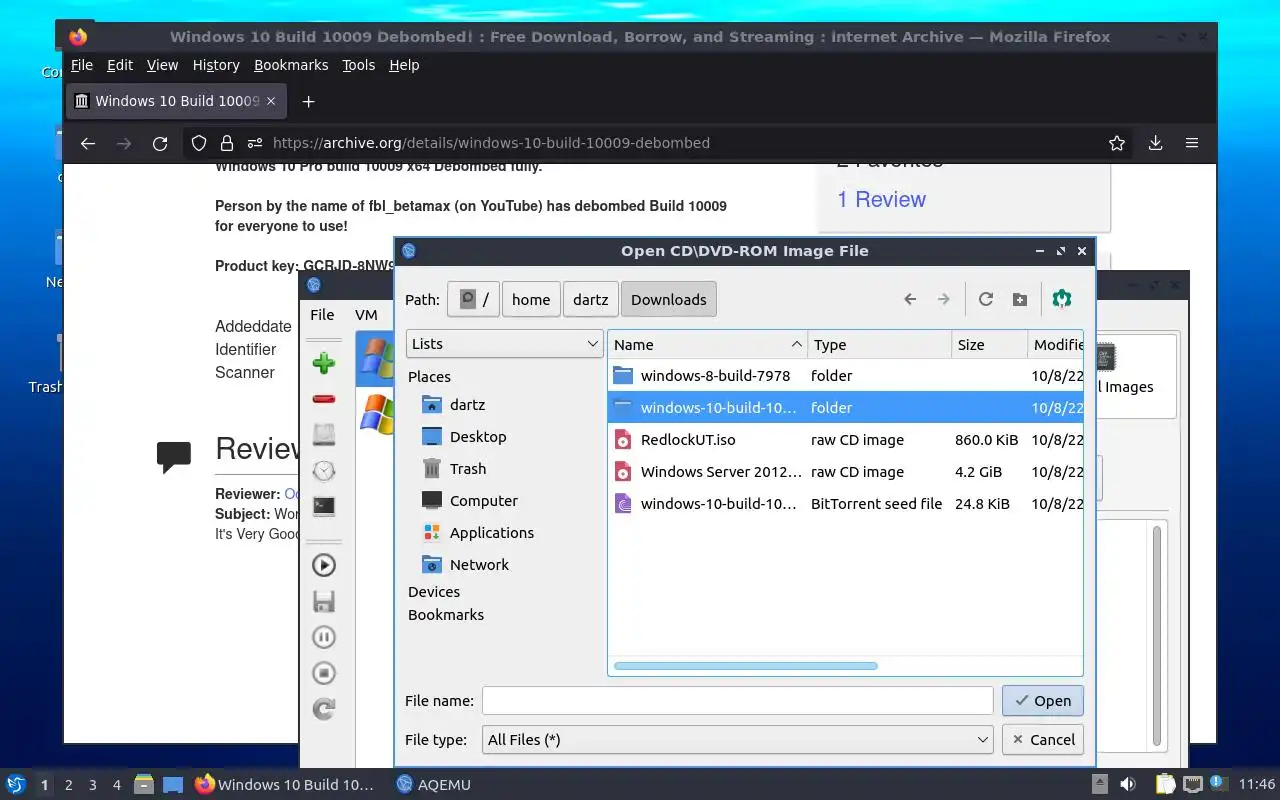Click the '1 Review' link on archive page
This screenshot has width=1280, height=800.
click(x=881, y=199)
